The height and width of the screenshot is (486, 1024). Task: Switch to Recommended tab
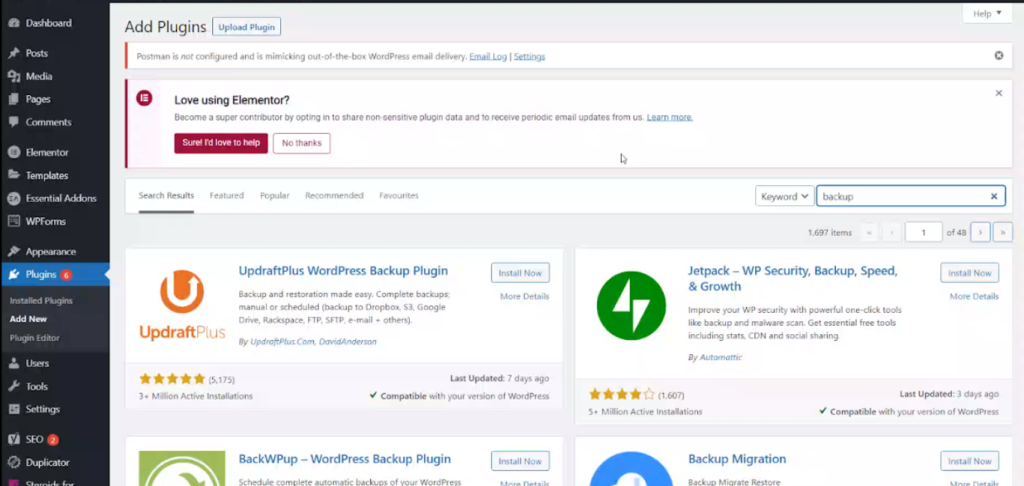click(x=334, y=195)
